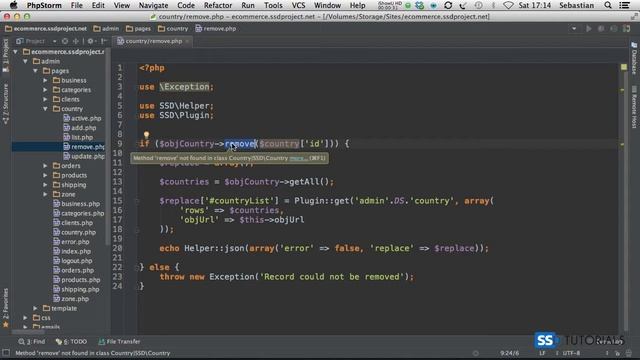This screenshot has height=360, width=640.
Task: Expand the template folder
Action: (36, 308)
